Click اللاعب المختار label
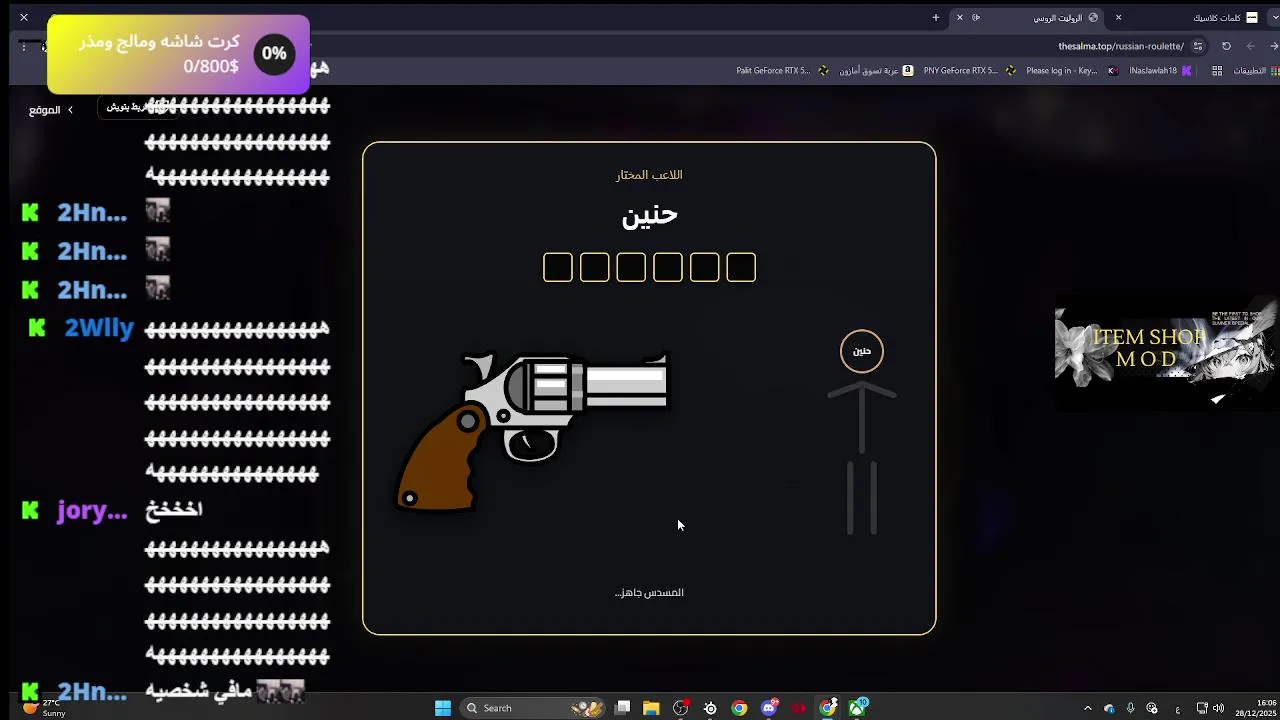This screenshot has height=720, width=1280. click(649, 175)
